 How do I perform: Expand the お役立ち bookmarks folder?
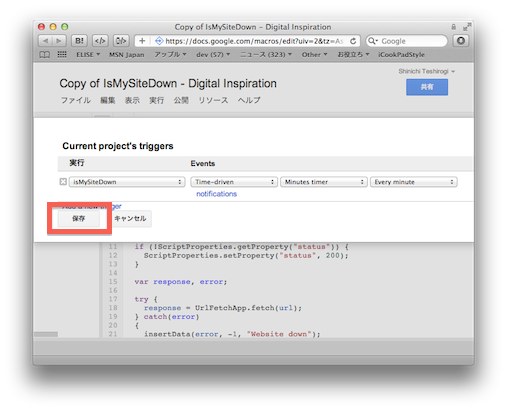point(353,54)
